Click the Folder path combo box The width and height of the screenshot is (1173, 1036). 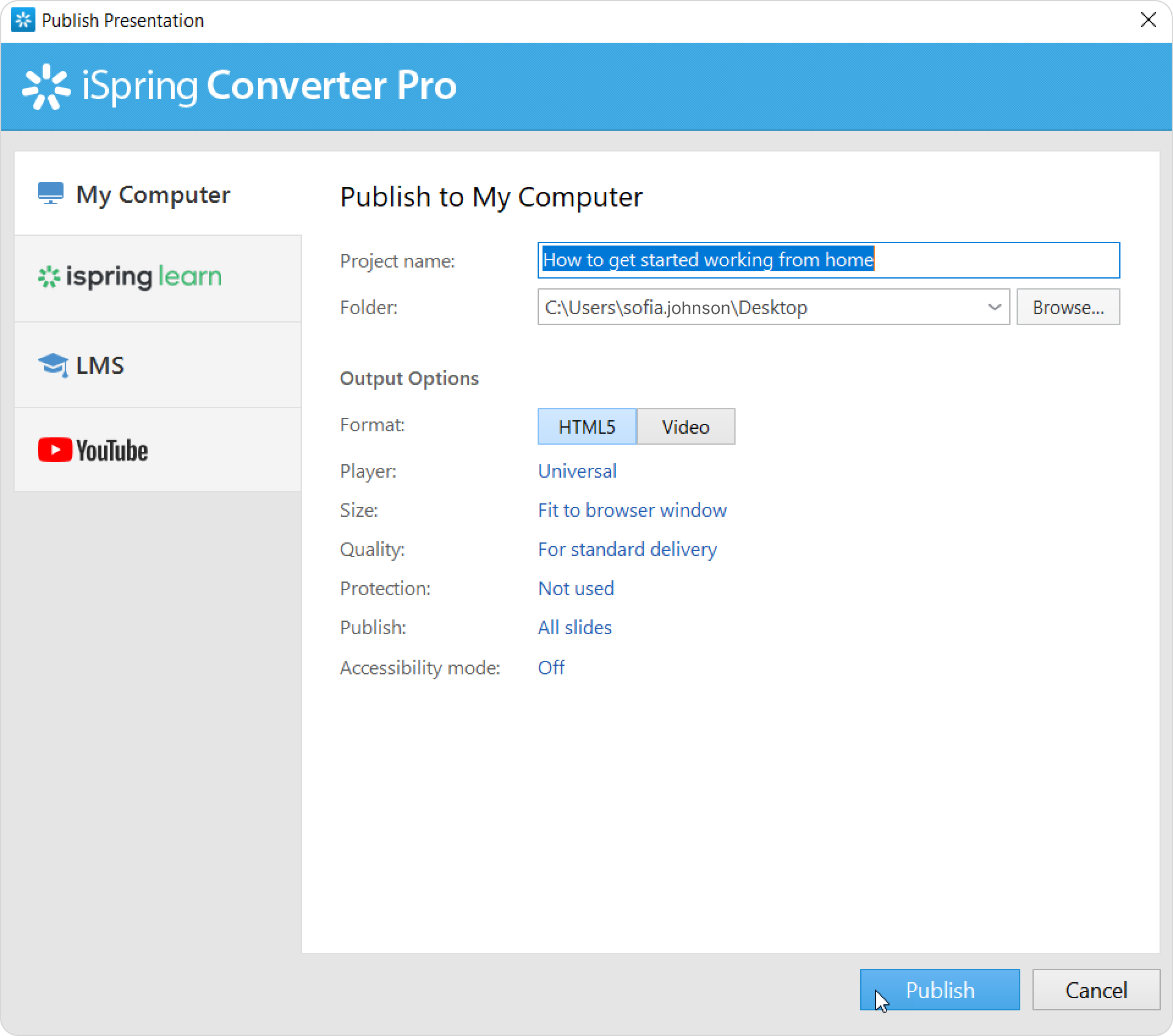click(x=773, y=307)
